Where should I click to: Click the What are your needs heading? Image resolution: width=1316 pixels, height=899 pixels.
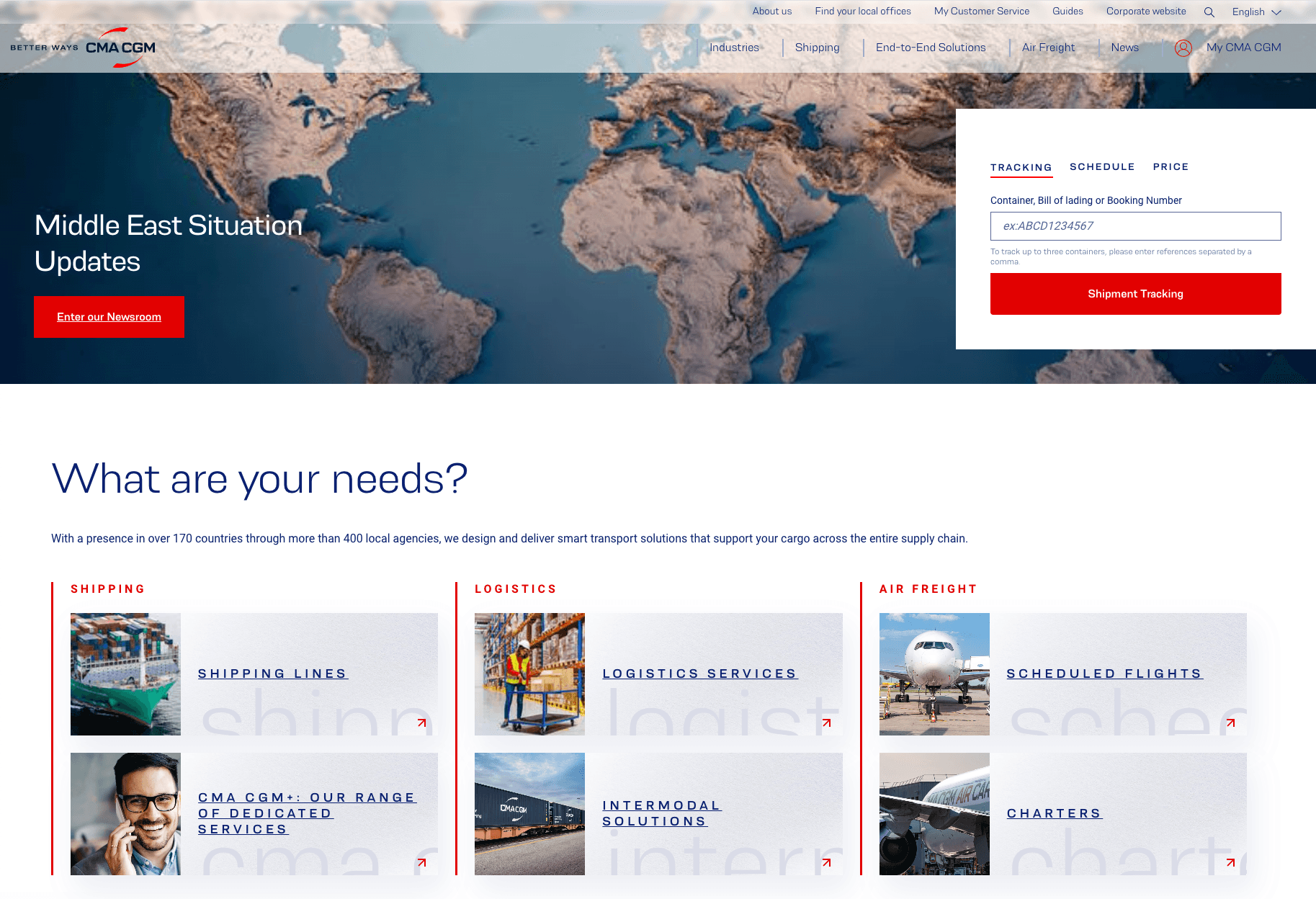(x=260, y=479)
